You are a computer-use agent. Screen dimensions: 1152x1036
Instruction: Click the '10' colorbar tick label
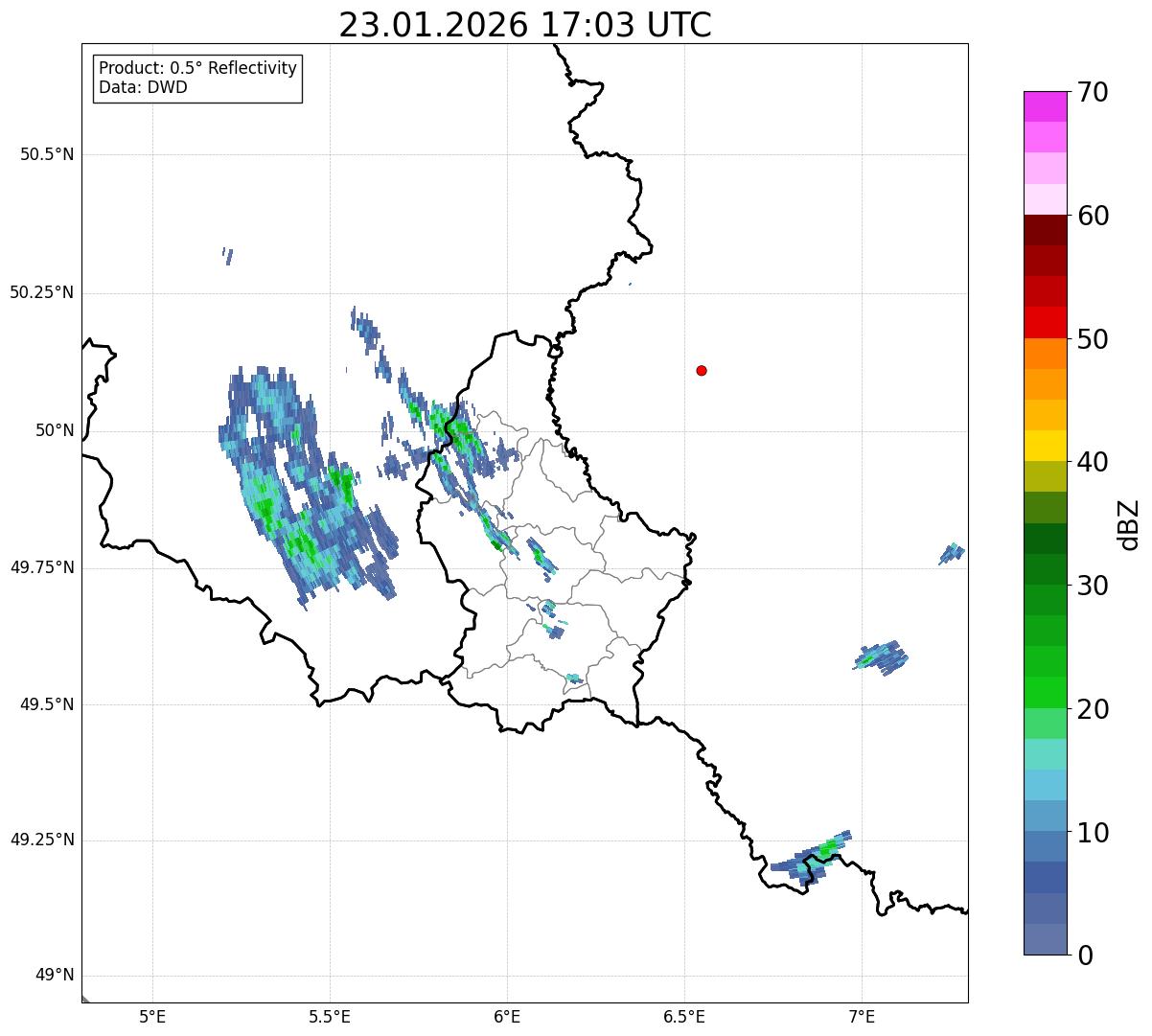point(1092,832)
